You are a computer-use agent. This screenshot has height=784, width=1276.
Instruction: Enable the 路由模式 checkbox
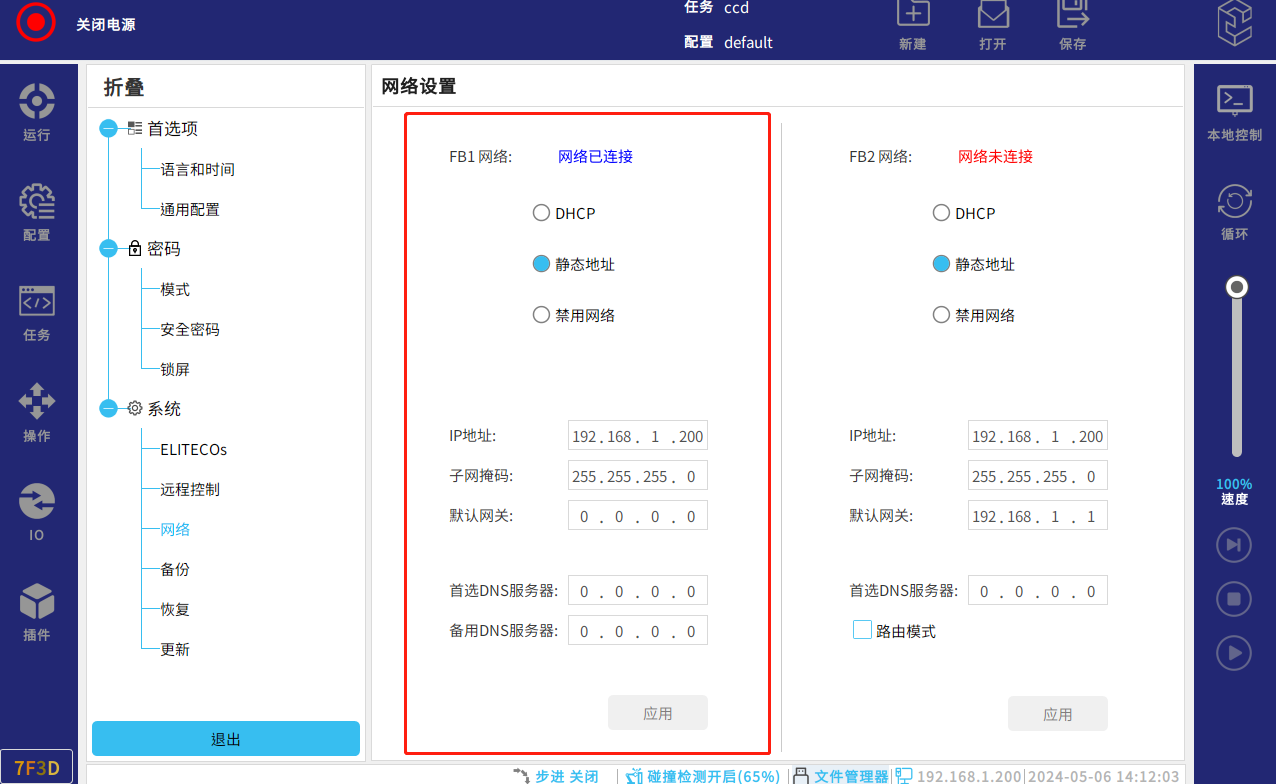(x=862, y=631)
